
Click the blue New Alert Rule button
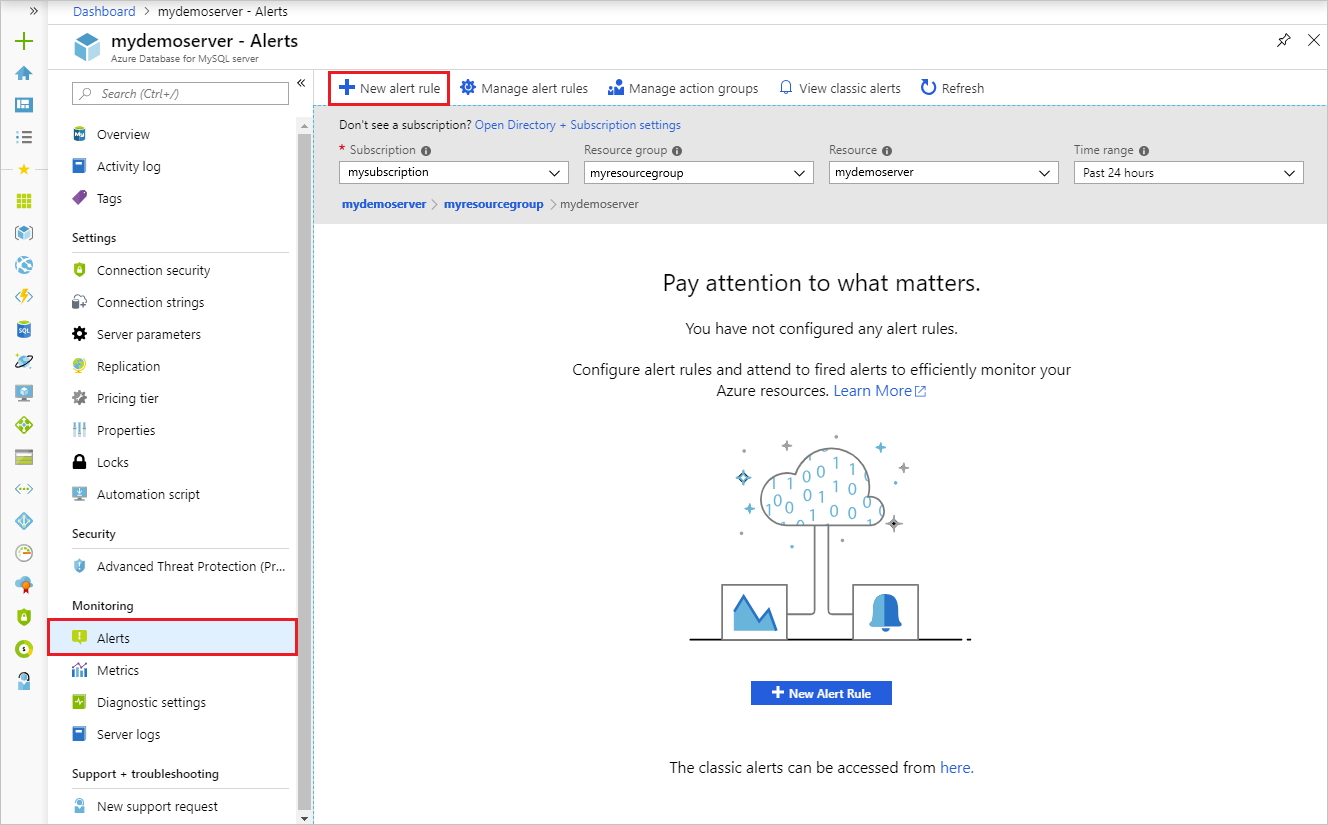pos(821,693)
